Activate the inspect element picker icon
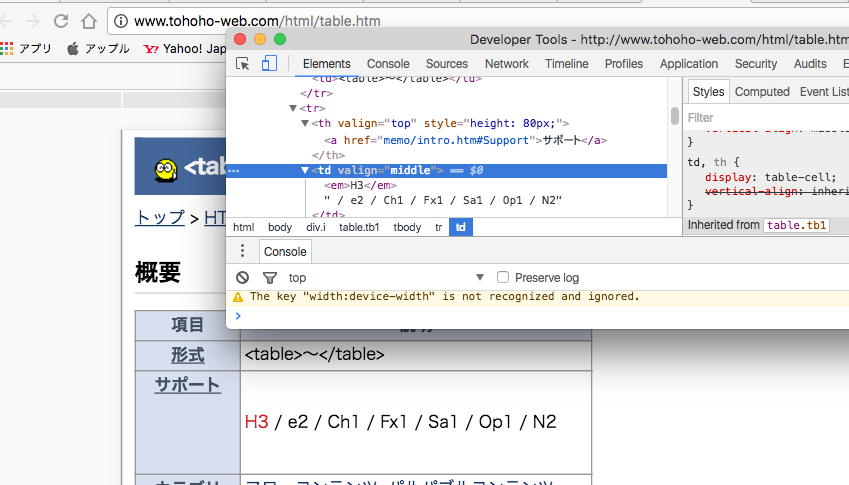The image size is (849, 485). pyautogui.click(x=243, y=64)
